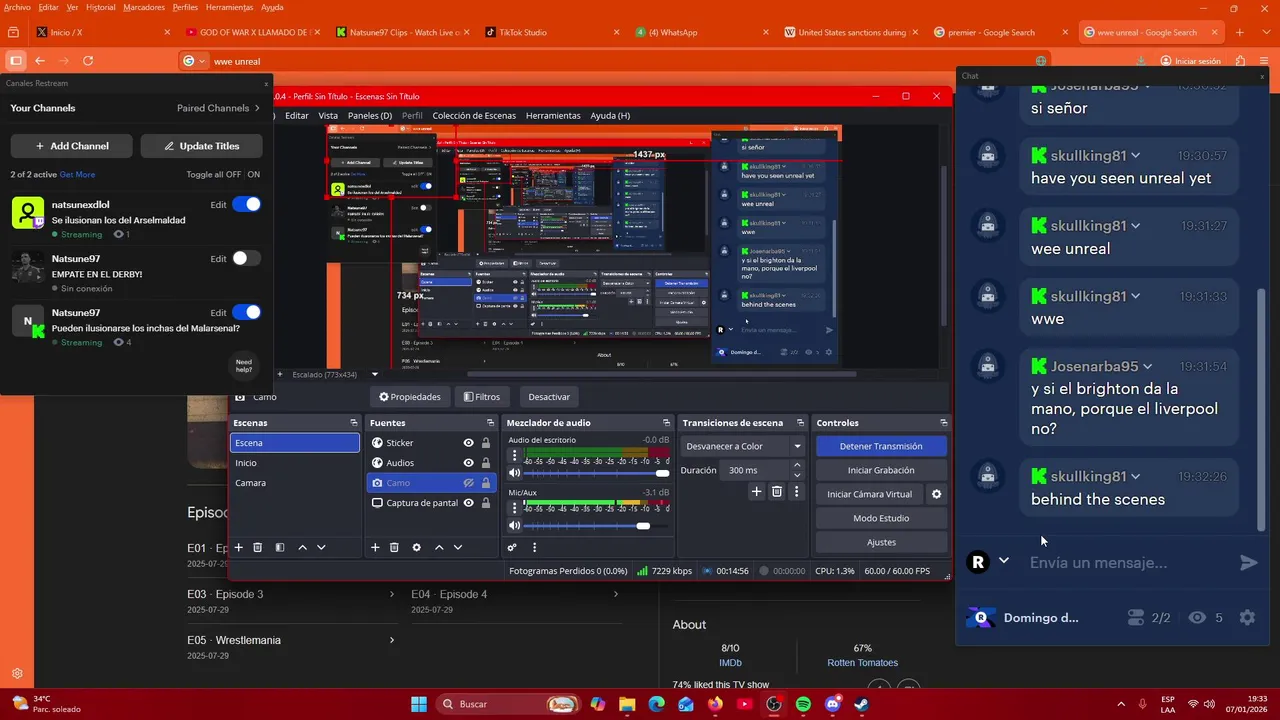
Task: Reload the browser page
Action: coord(88,61)
